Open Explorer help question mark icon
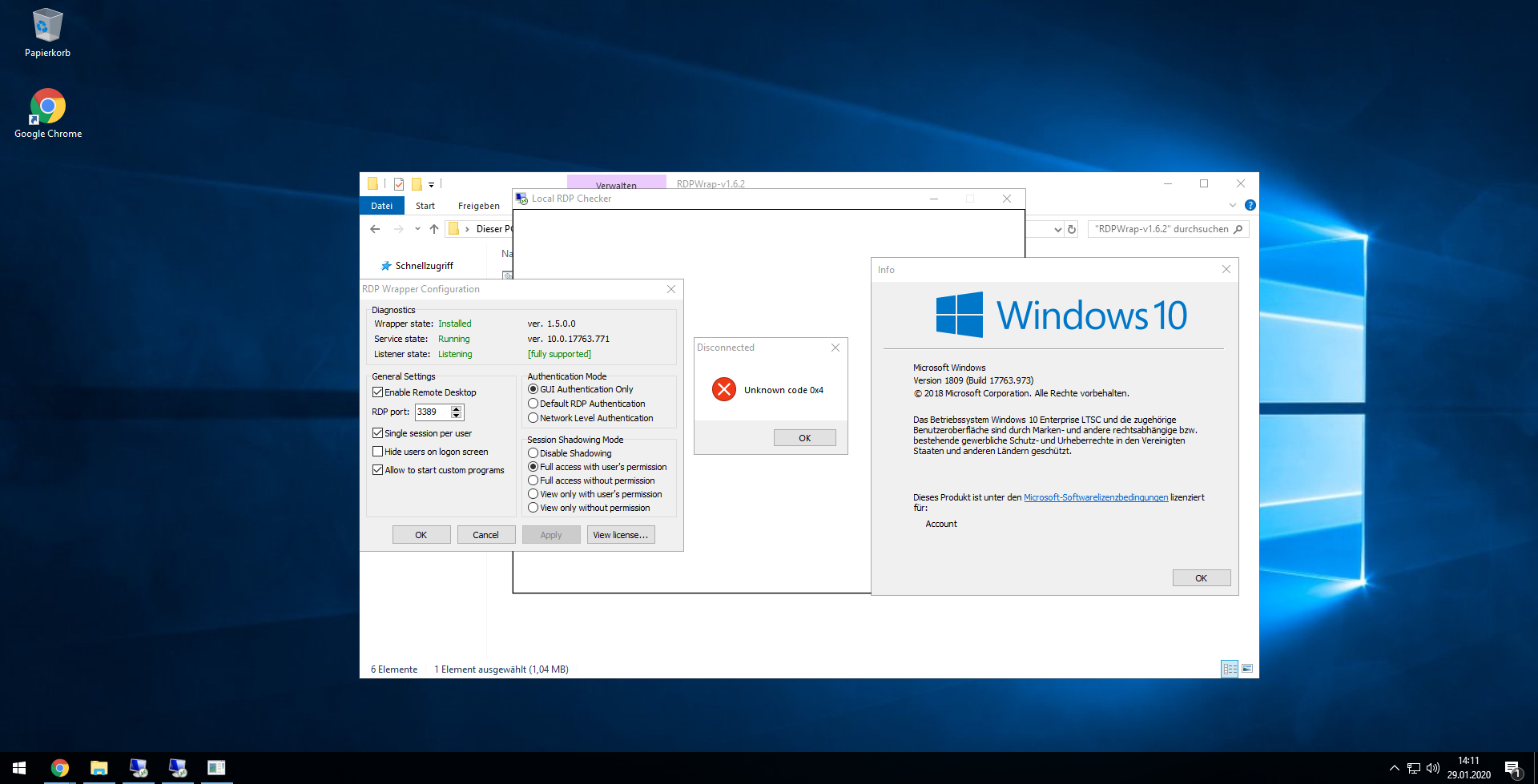Screen dimensions: 1538x784 1250,205
